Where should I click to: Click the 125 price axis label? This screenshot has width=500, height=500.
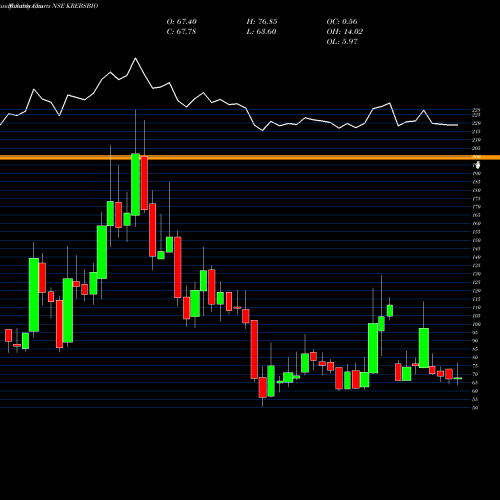click(x=476, y=282)
